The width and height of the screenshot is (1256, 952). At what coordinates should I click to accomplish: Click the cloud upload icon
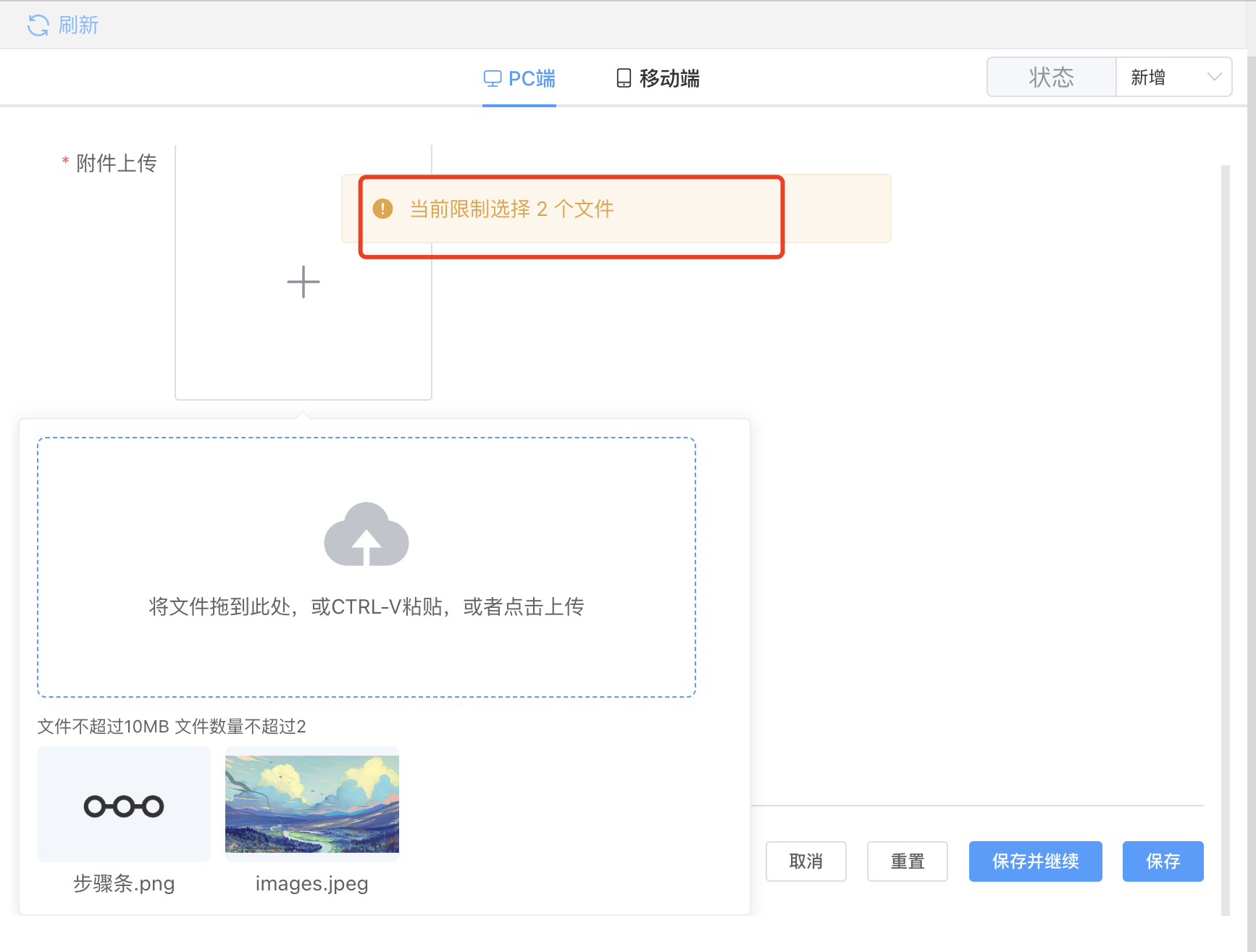point(367,535)
